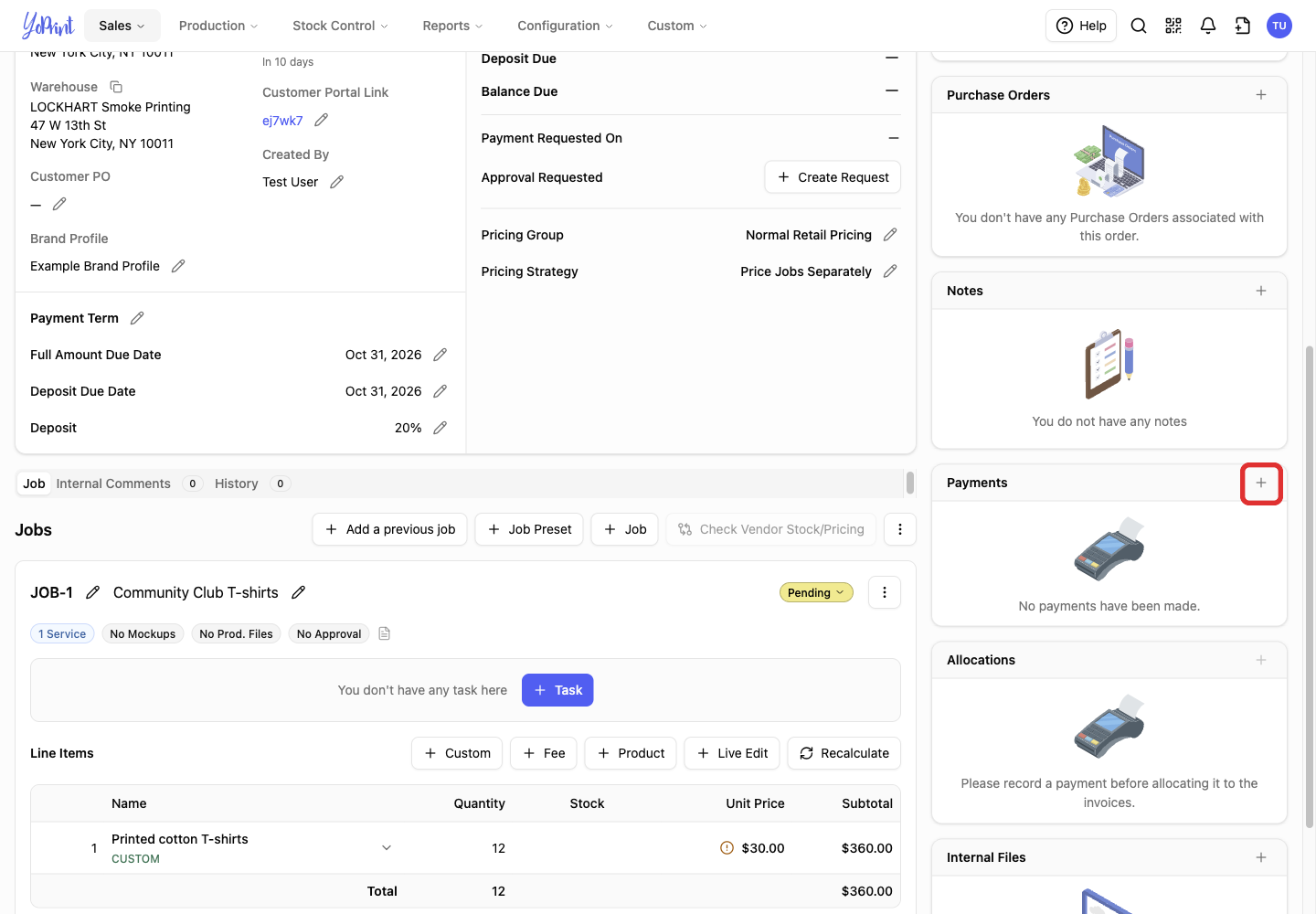Expand the Printed cotton T-shirts line item

click(x=387, y=848)
